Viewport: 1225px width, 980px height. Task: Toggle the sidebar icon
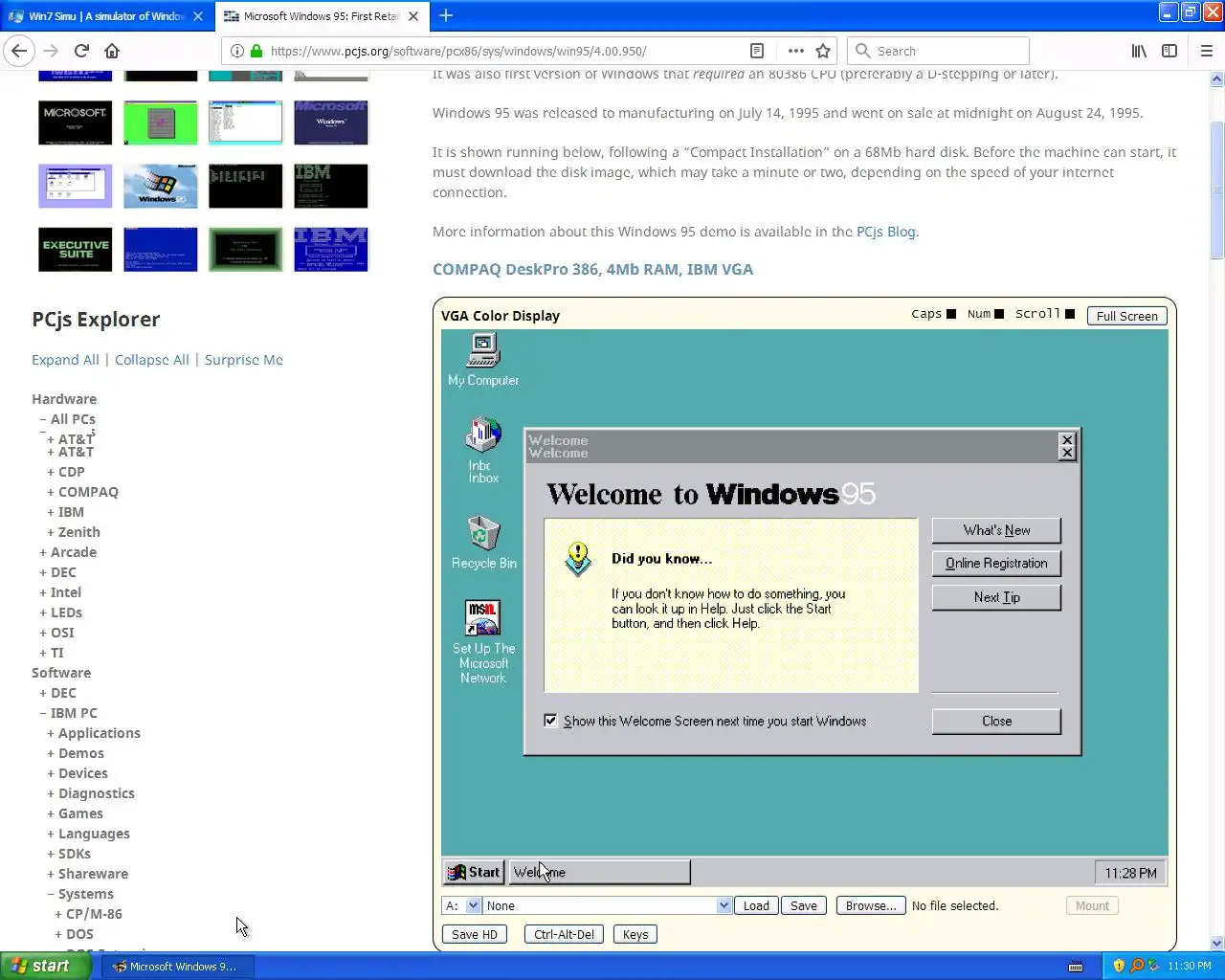click(1169, 51)
